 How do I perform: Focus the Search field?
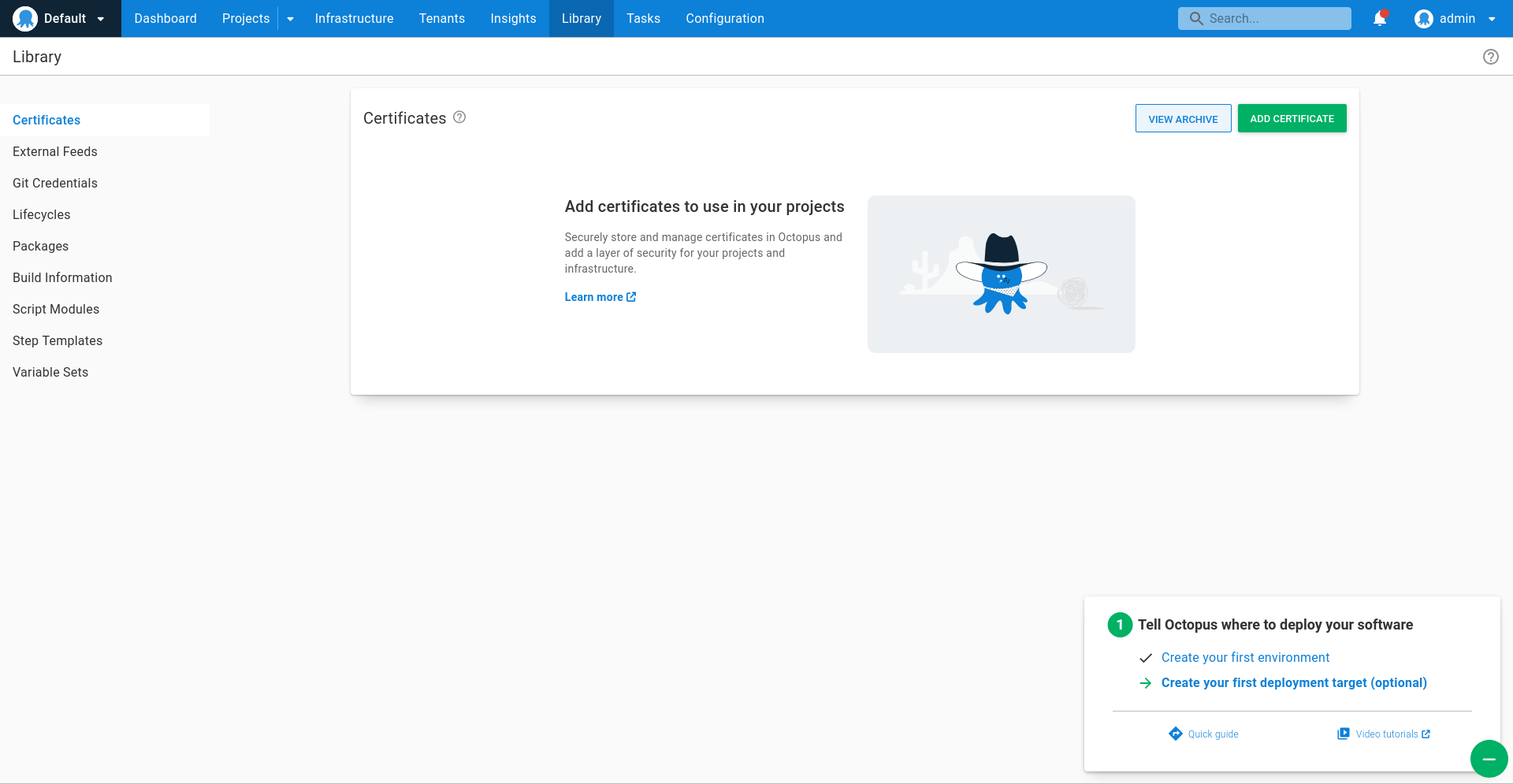(1264, 18)
